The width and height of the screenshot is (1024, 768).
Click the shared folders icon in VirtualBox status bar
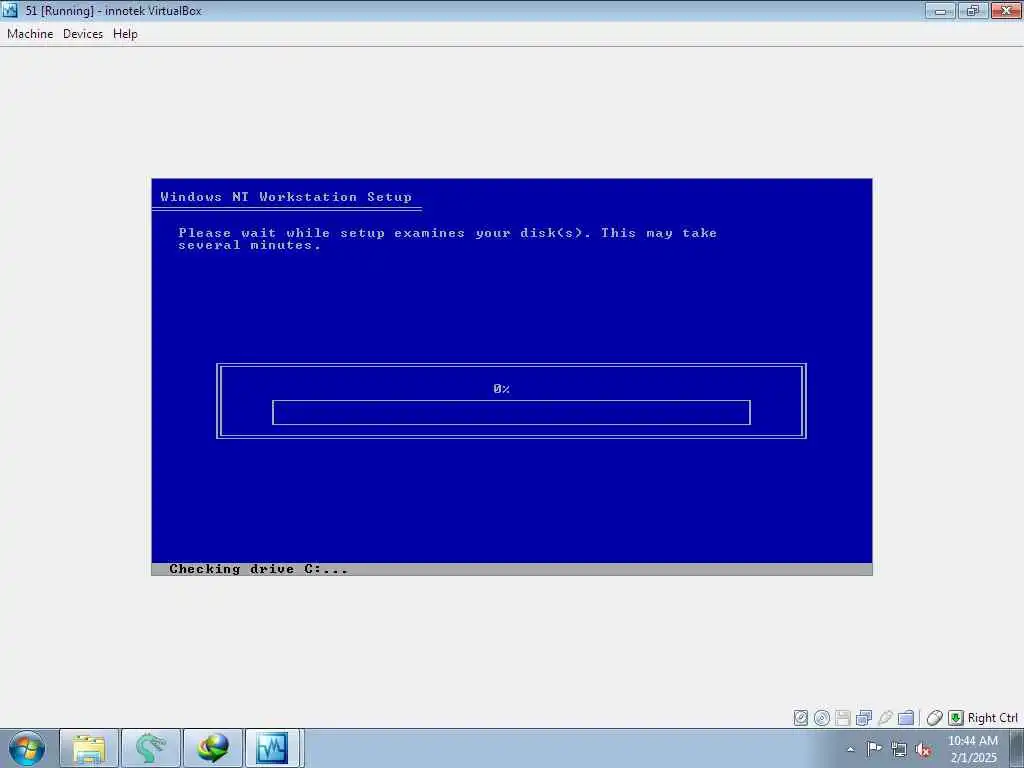click(x=906, y=718)
